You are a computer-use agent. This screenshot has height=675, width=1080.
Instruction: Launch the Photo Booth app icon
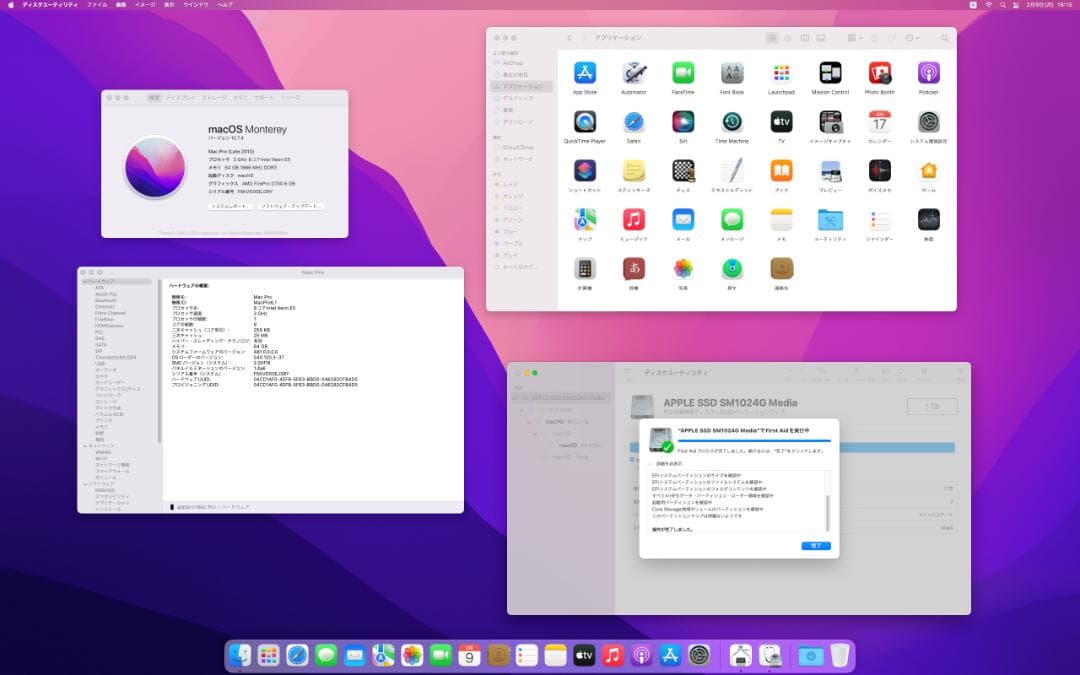coord(879,73)
